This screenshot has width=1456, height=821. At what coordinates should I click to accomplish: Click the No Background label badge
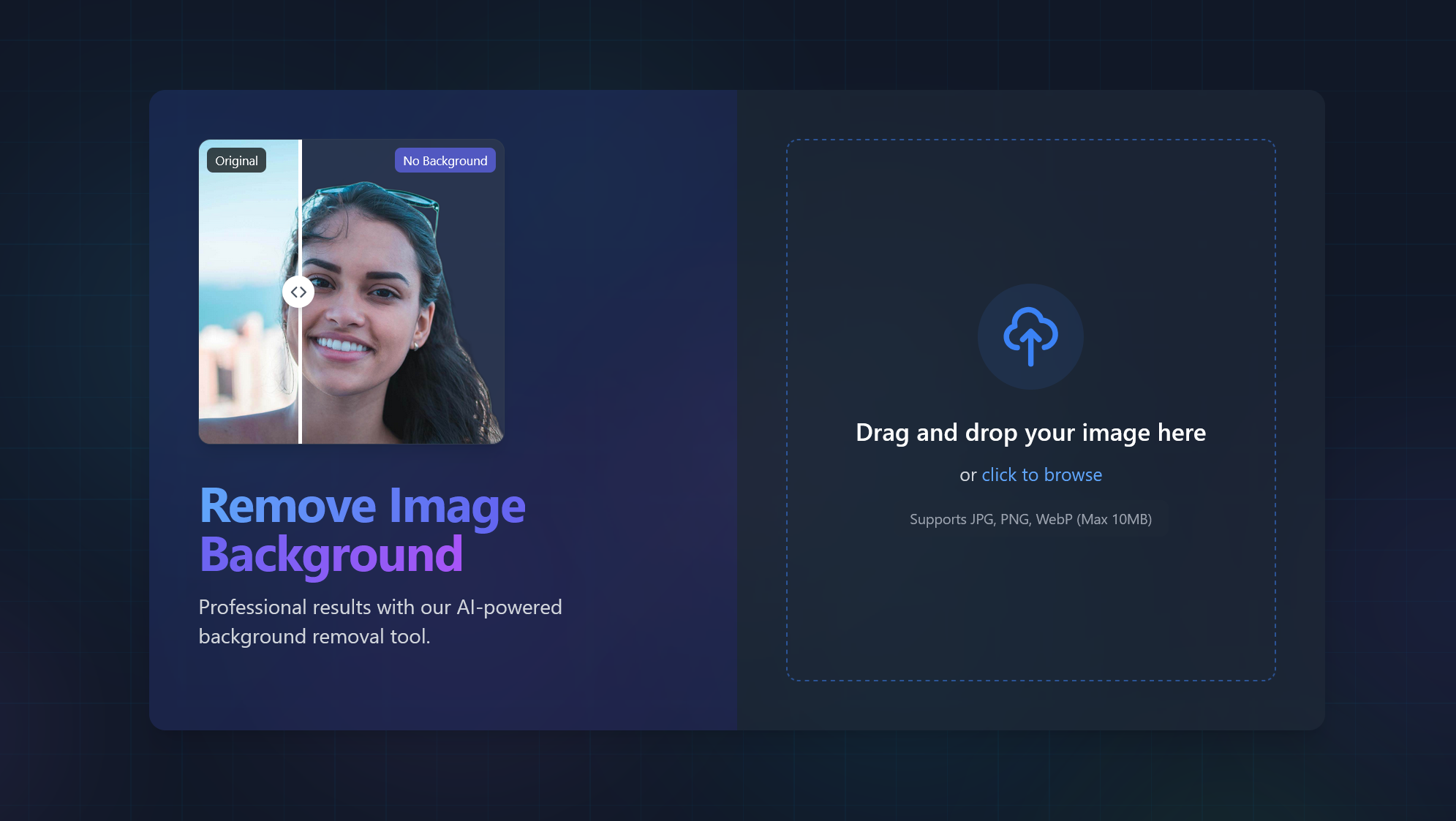click(445, 161)
